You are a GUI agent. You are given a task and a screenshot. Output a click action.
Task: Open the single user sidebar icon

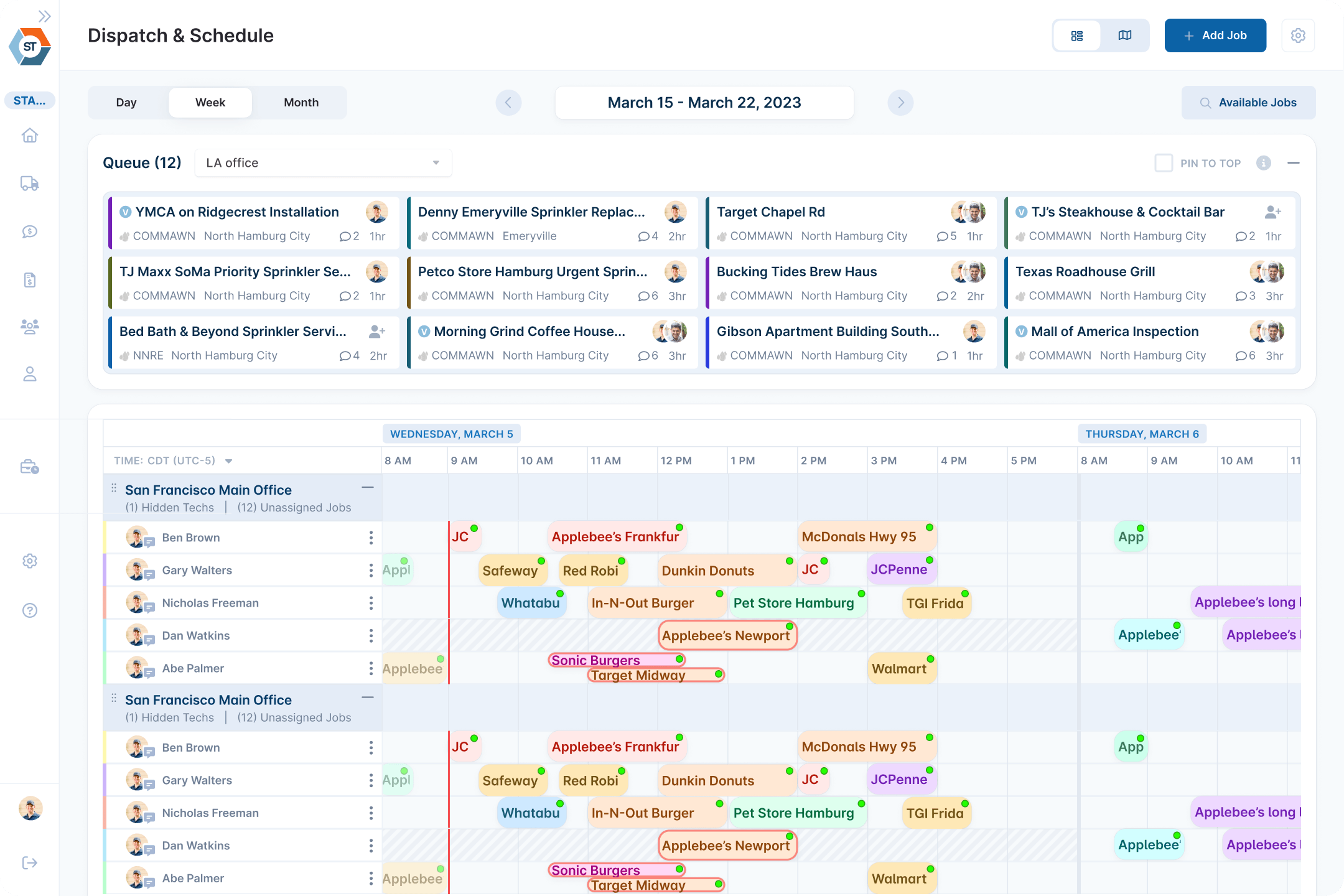[30, 374]
